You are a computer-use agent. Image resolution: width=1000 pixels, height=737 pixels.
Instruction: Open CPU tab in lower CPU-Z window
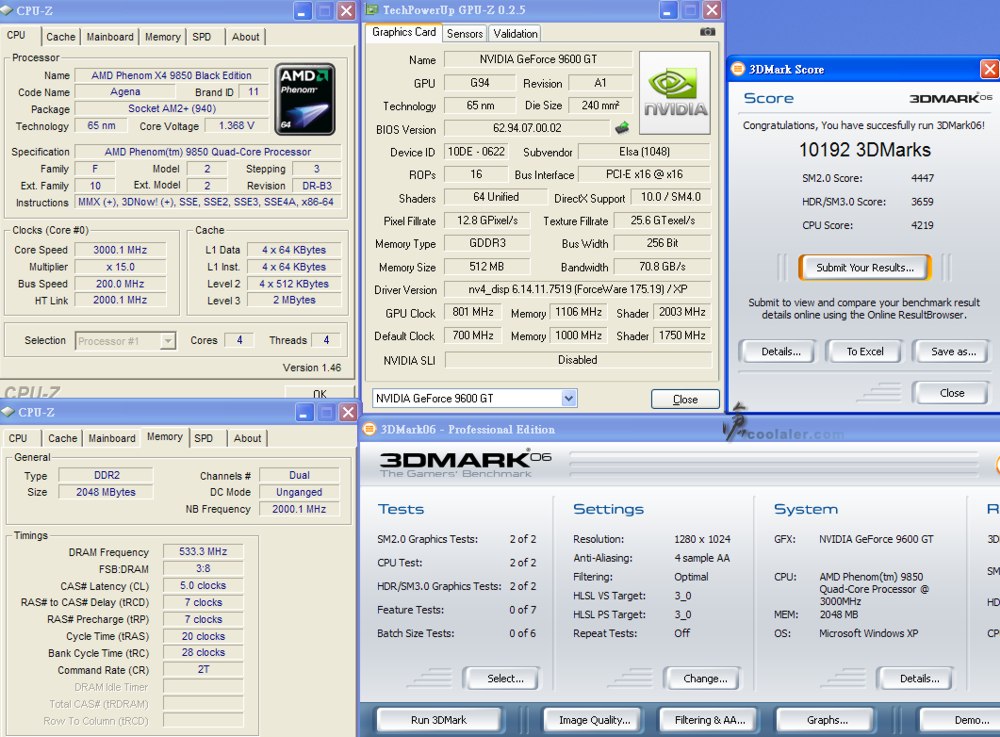[18, 438]
